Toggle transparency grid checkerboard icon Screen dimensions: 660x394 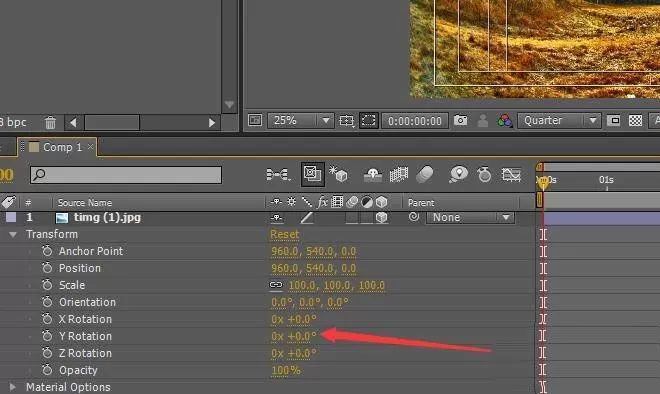pyautogui.click(x=635, y=121)
